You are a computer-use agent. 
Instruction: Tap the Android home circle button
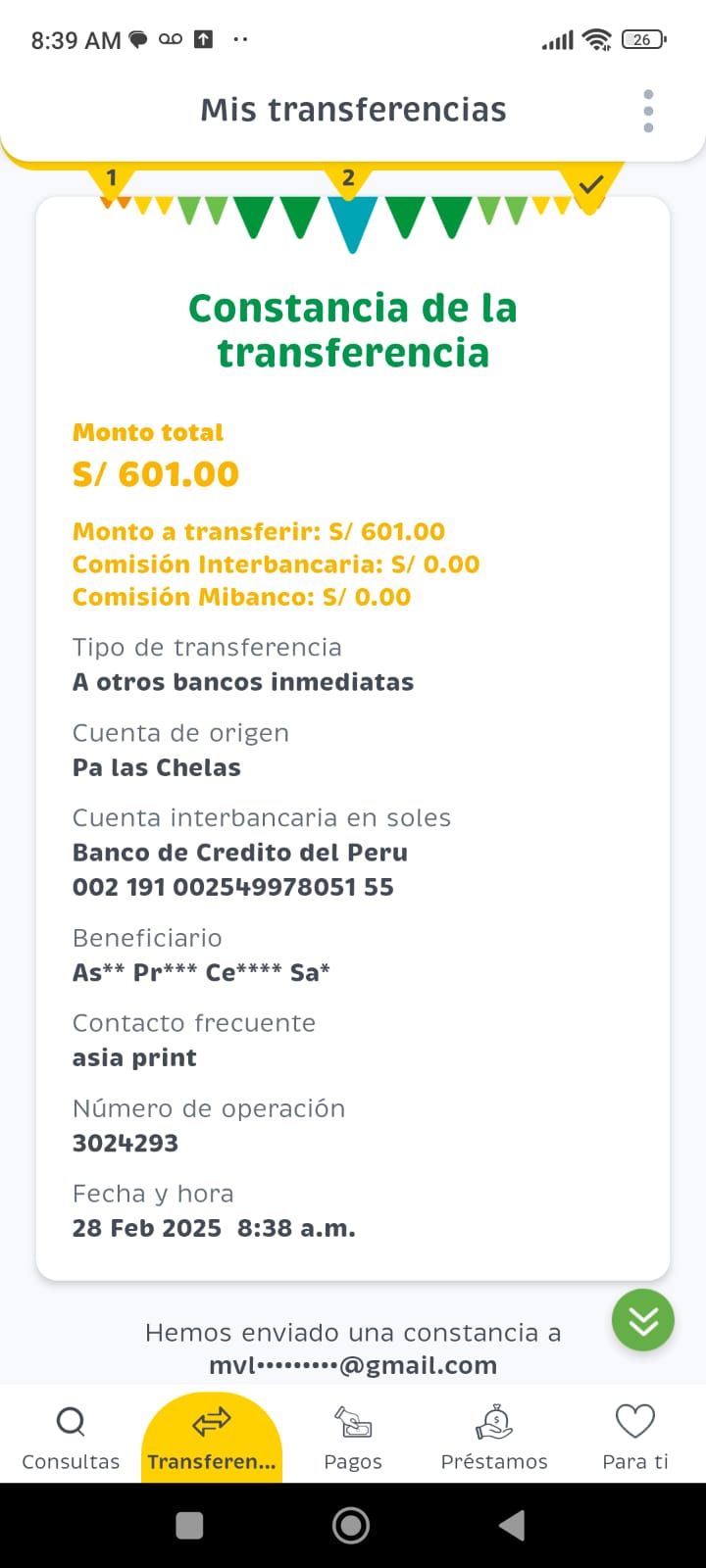click(x=351, y=1525)
